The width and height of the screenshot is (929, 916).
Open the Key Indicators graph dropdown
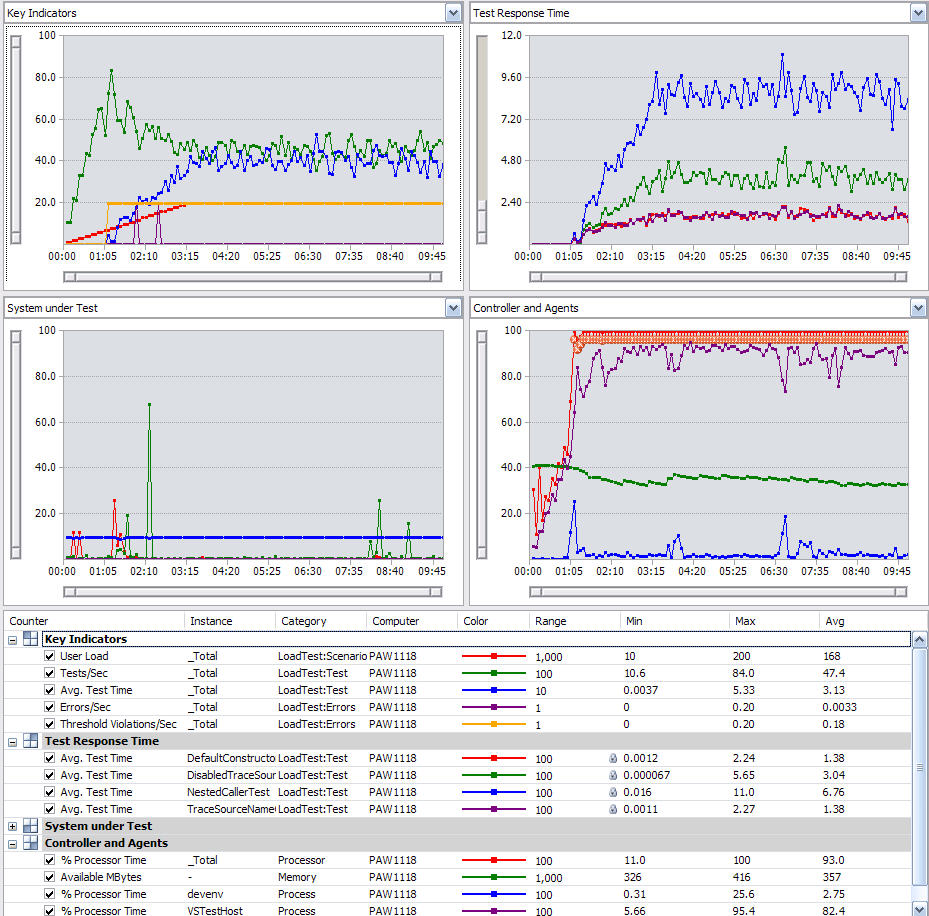point(453,13)
